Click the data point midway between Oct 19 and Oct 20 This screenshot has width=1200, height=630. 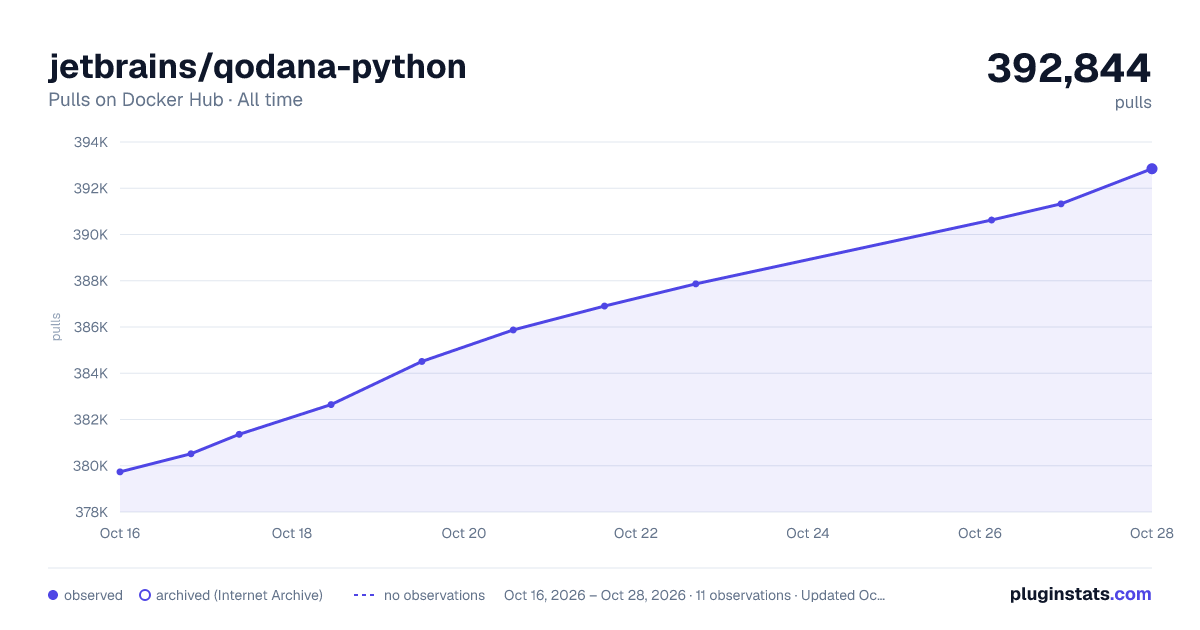click(x=422, y=361)
